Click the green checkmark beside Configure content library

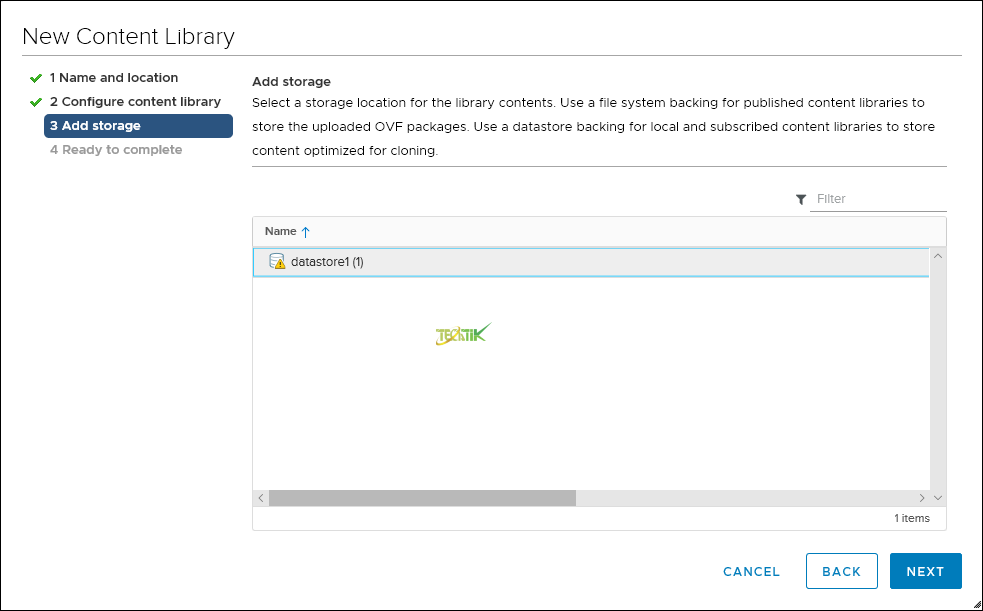[x=36, y=102]
